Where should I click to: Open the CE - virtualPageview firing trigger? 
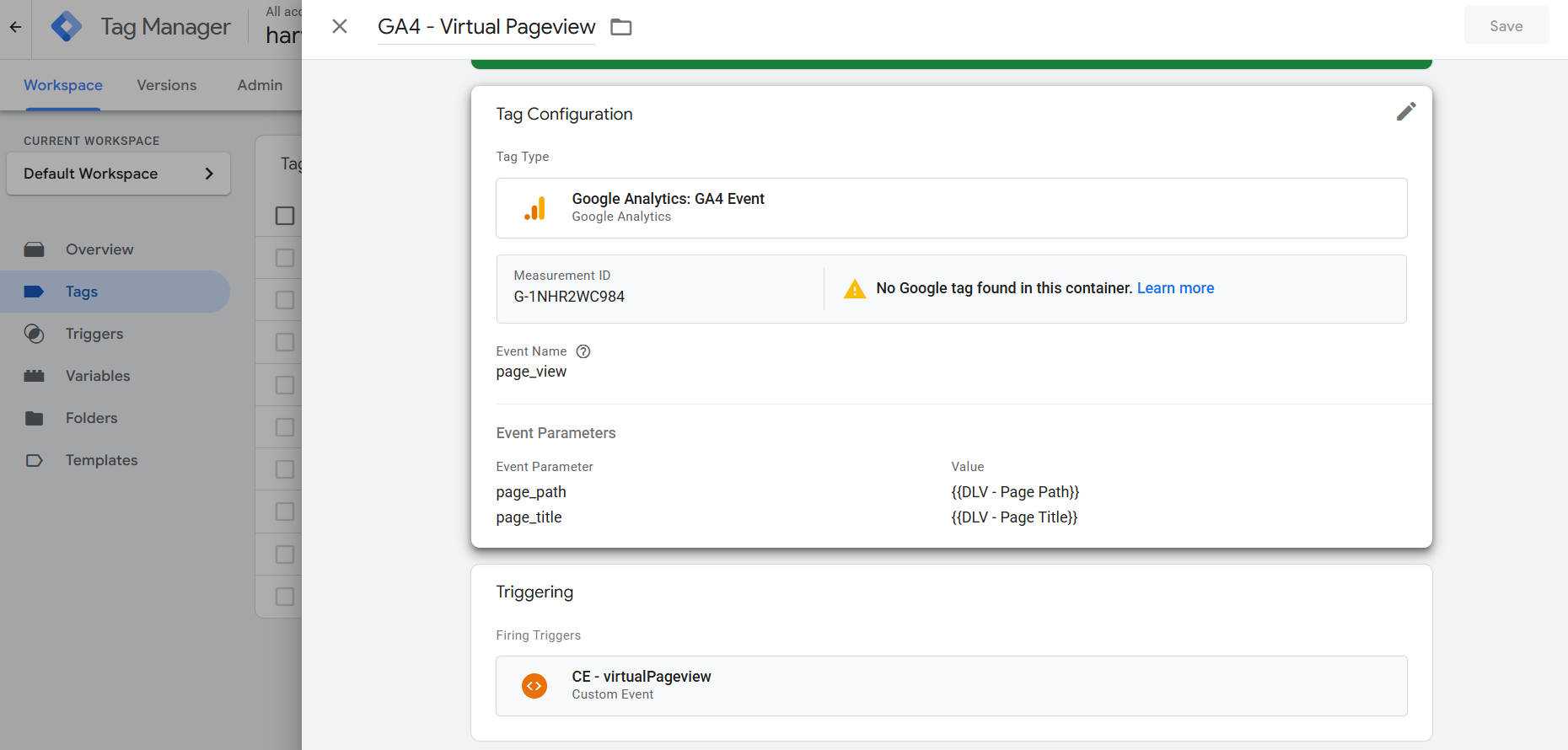click(x=952, y=686)
